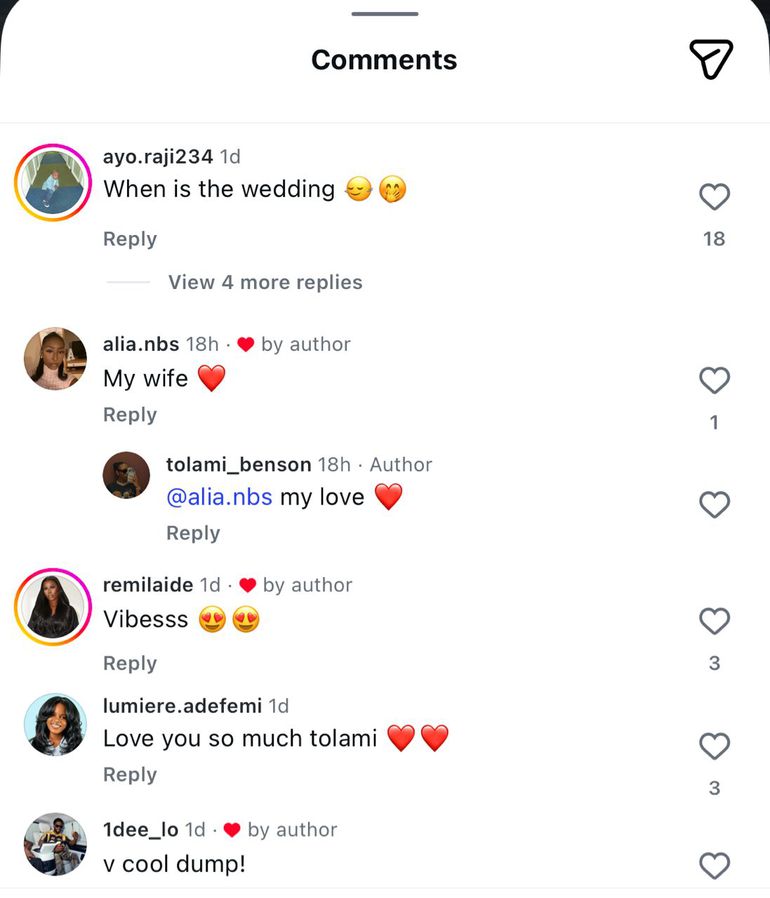Open remilaide username link
The image size is (770, 898).
coord(148,585)
